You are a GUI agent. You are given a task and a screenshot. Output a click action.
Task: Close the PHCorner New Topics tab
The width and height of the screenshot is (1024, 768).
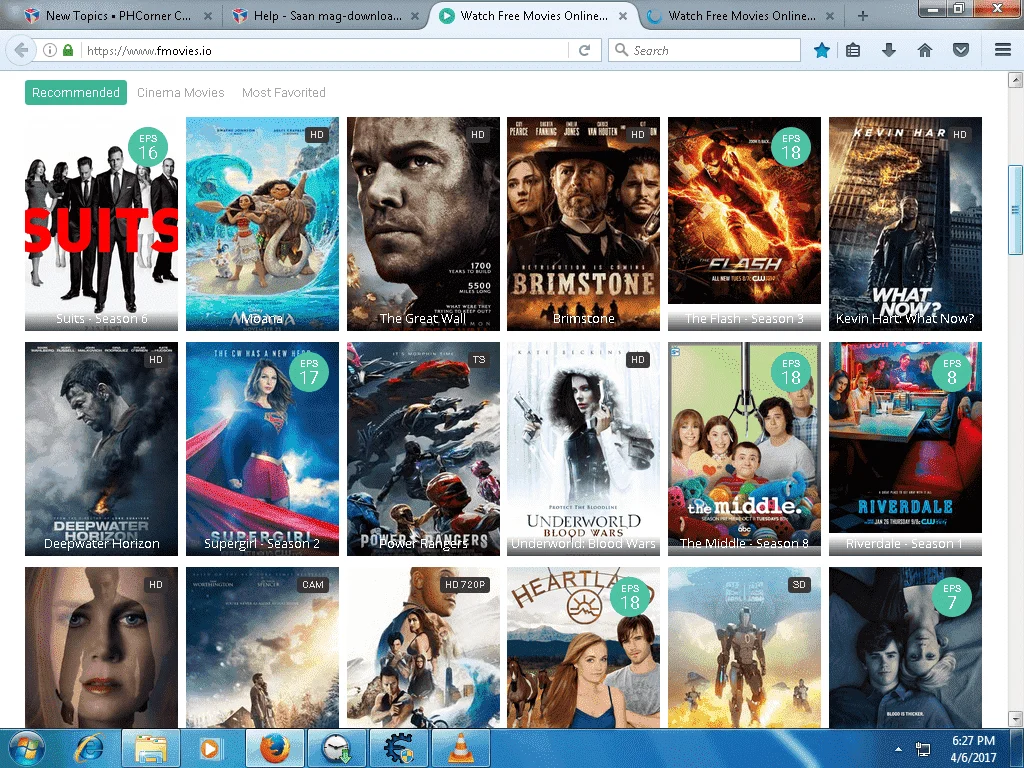(x=207, y=16)
